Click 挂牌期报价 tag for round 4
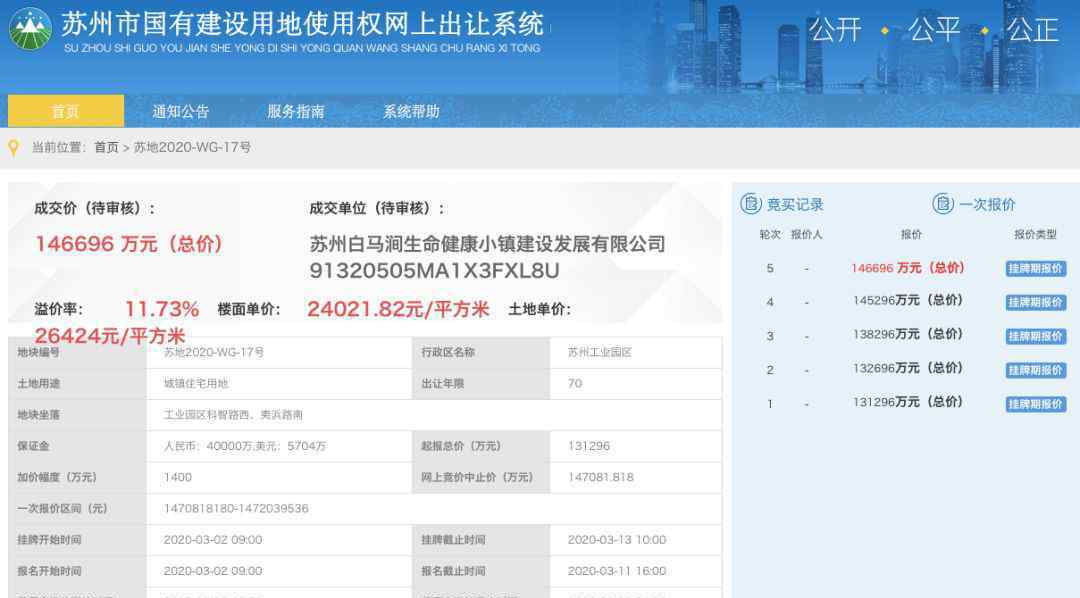1080x598 pixels. coord(1035,303)
